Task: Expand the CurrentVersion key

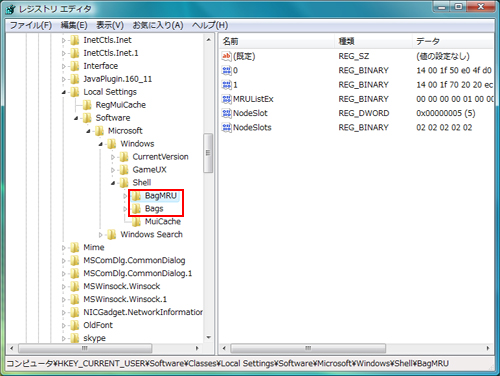Action: pos(113,157)
